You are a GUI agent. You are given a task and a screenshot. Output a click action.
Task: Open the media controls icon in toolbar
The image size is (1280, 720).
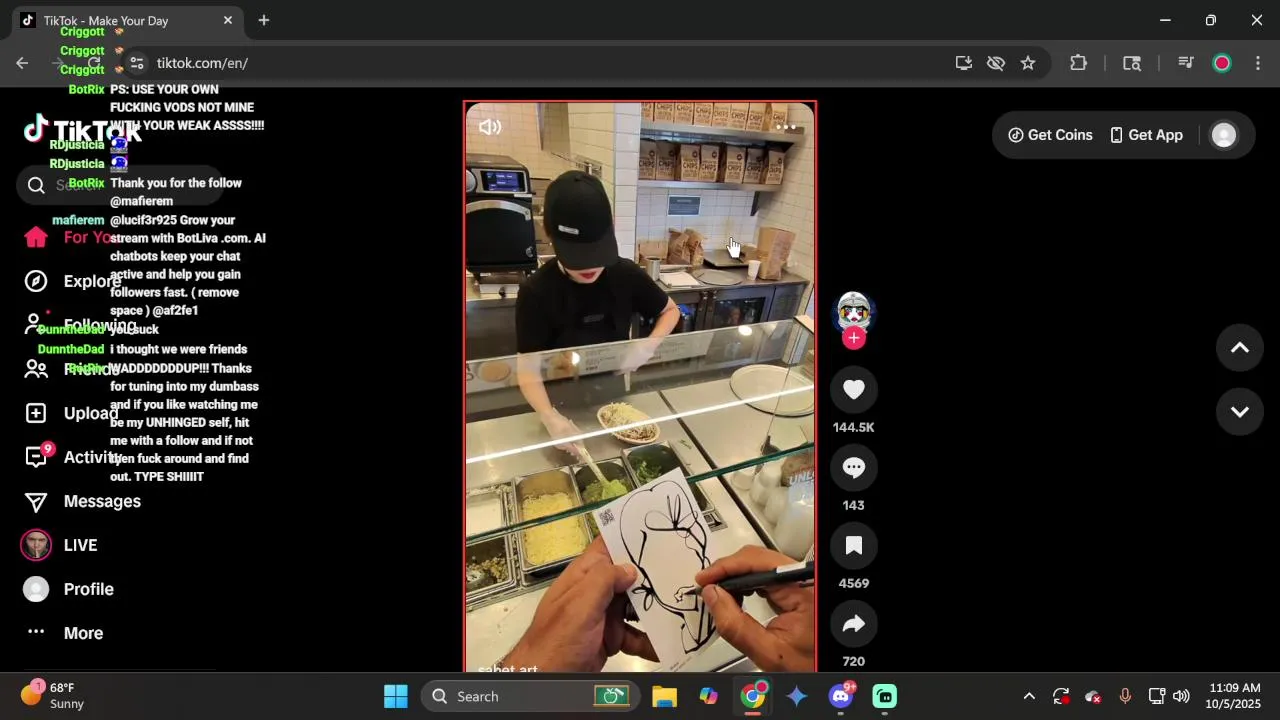pos(1185,63)
